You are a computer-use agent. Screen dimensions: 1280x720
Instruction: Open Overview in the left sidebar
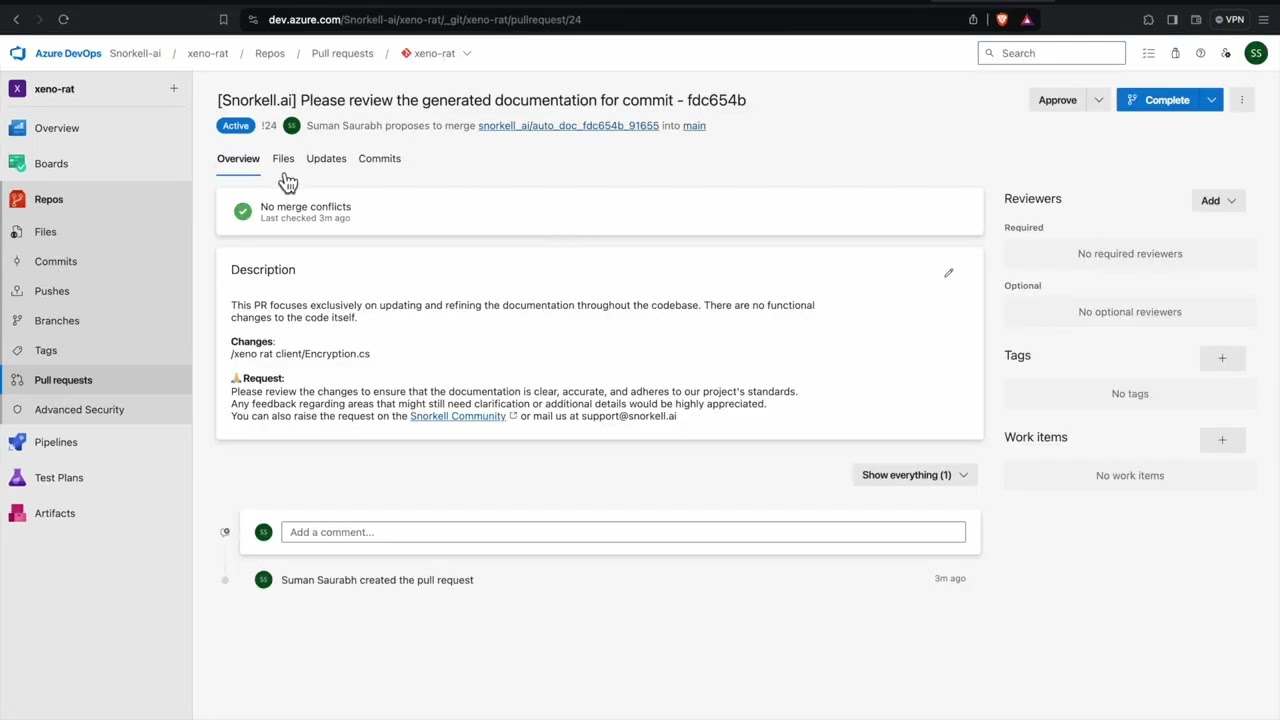(96, 128)
